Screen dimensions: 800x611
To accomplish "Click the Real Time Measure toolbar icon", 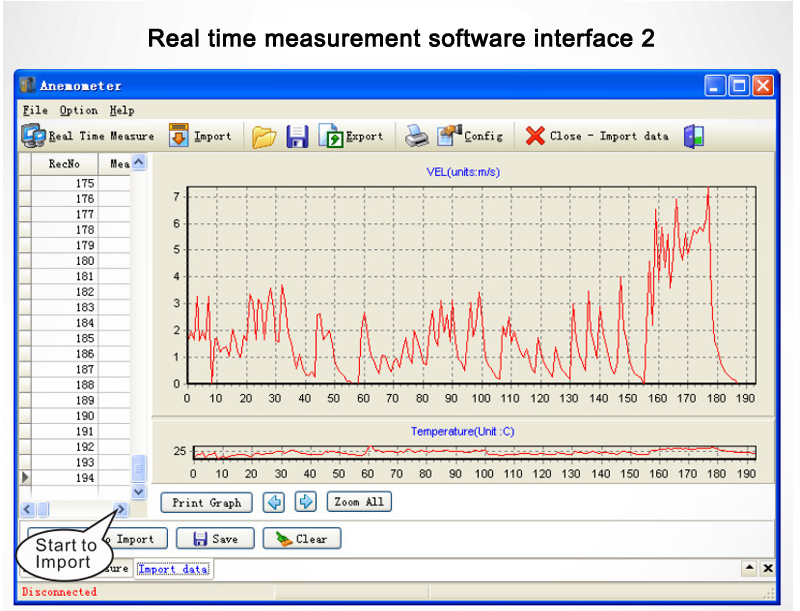I will 34,136.
